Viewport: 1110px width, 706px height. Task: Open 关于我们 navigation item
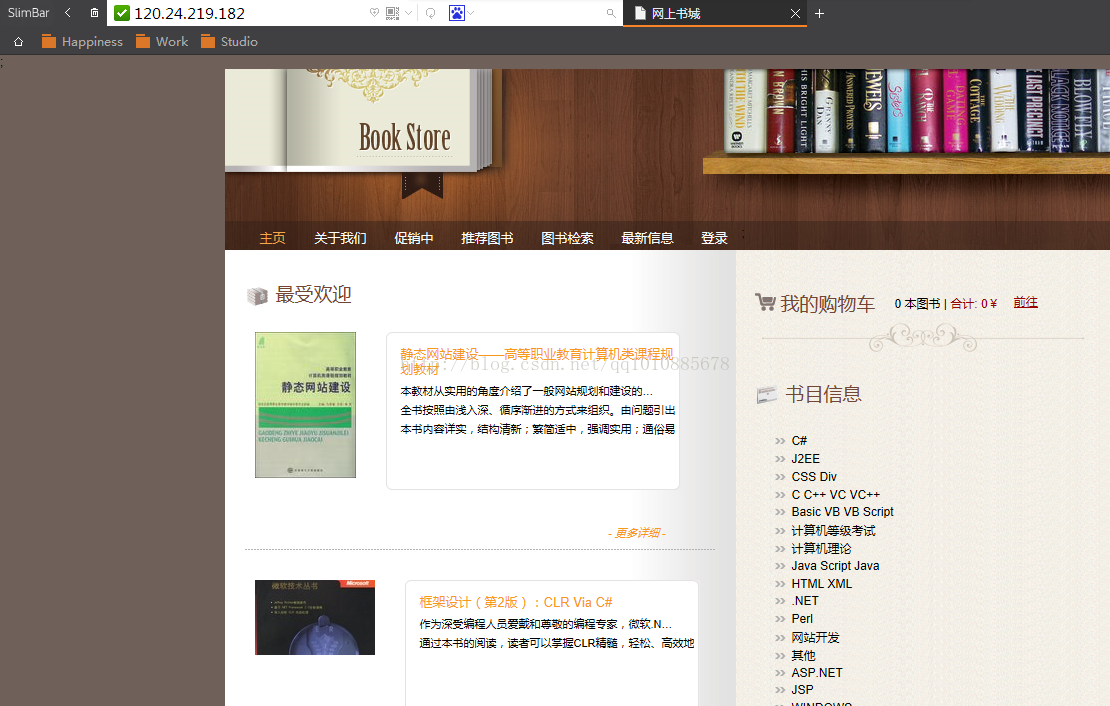(x=341, y=238)
